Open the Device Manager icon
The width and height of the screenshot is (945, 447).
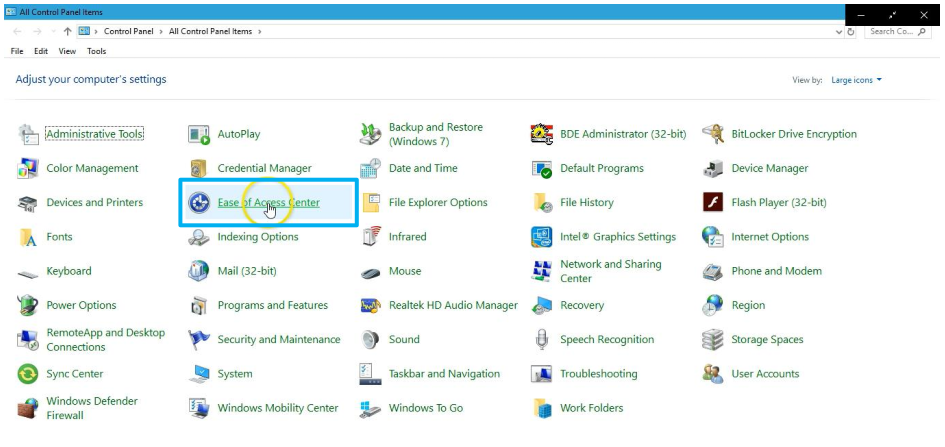click(x=713, y=169)
